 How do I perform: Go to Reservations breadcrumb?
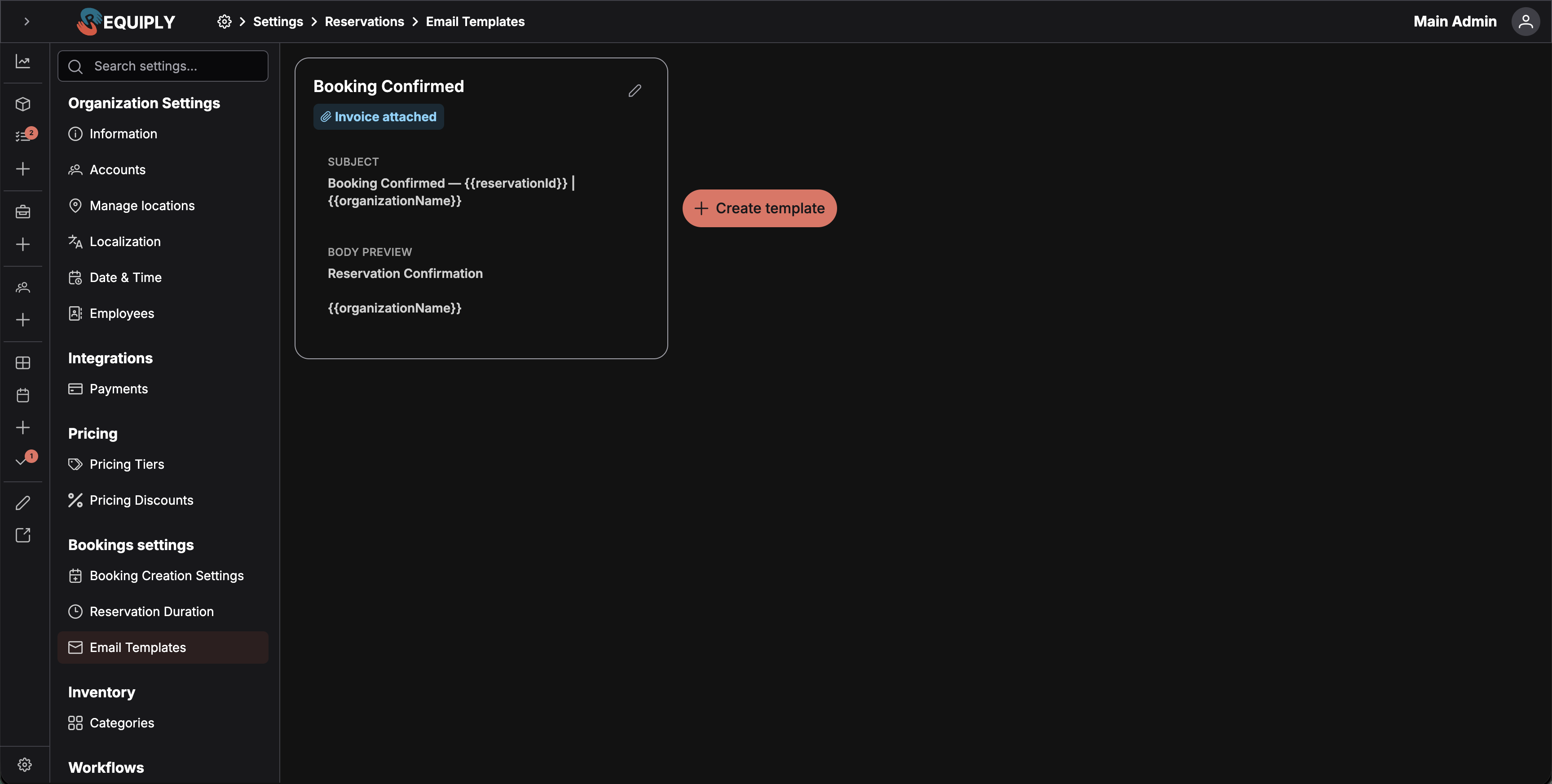(x=364, y=21)
